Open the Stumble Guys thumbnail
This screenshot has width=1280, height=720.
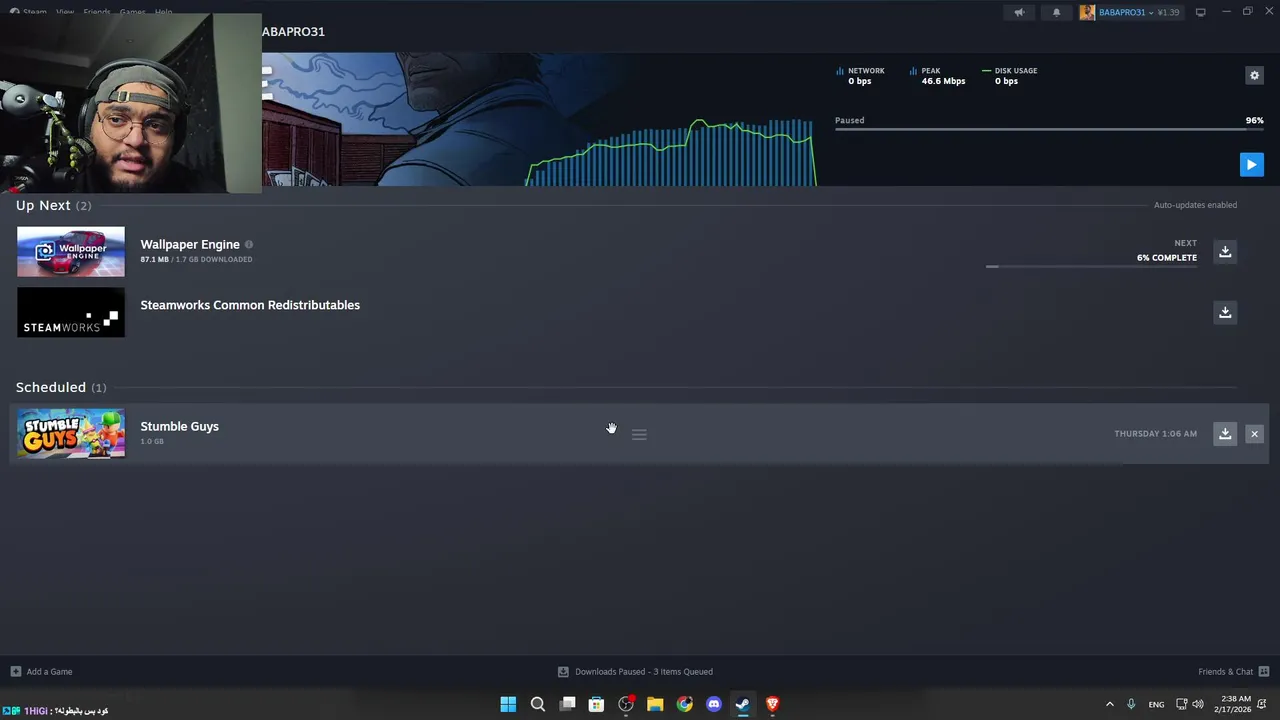click(x=71, y=434)
